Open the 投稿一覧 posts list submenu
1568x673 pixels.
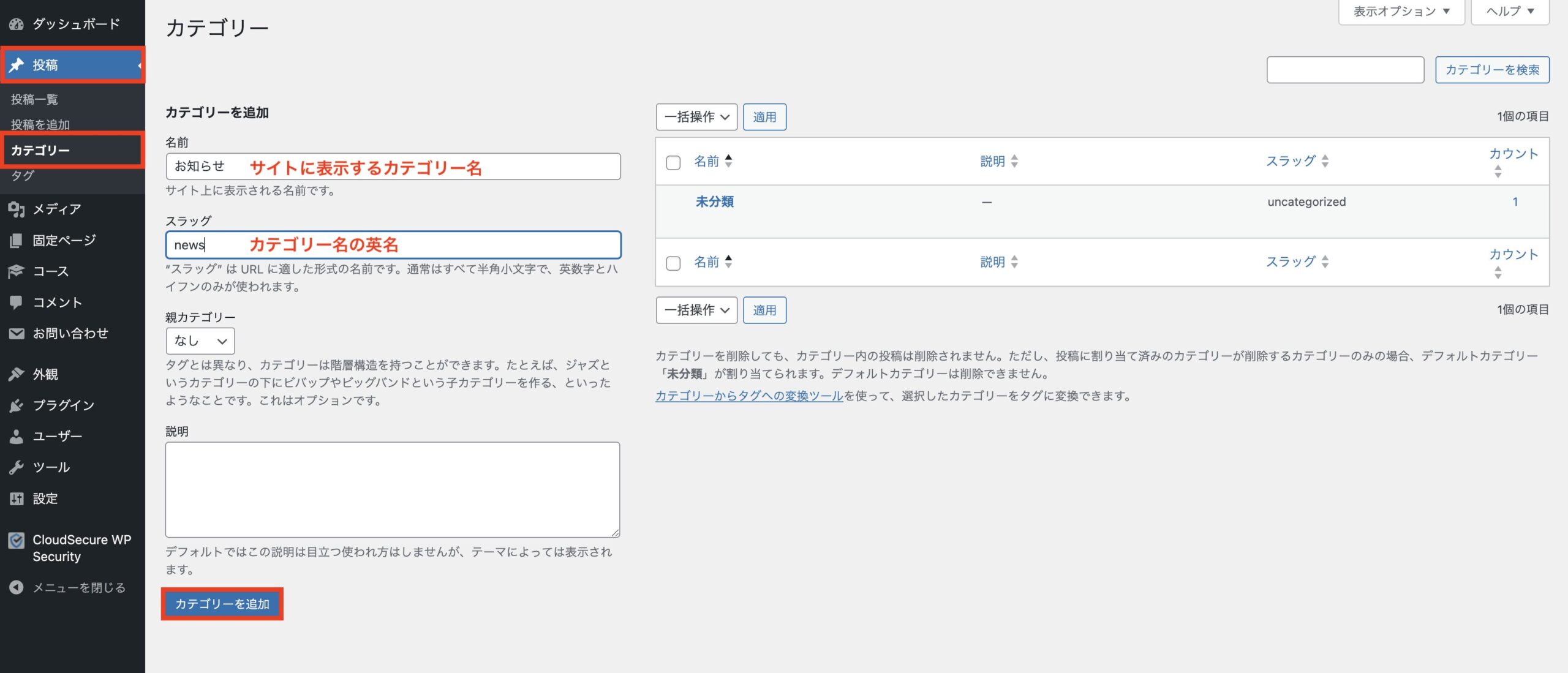(34, 99)
